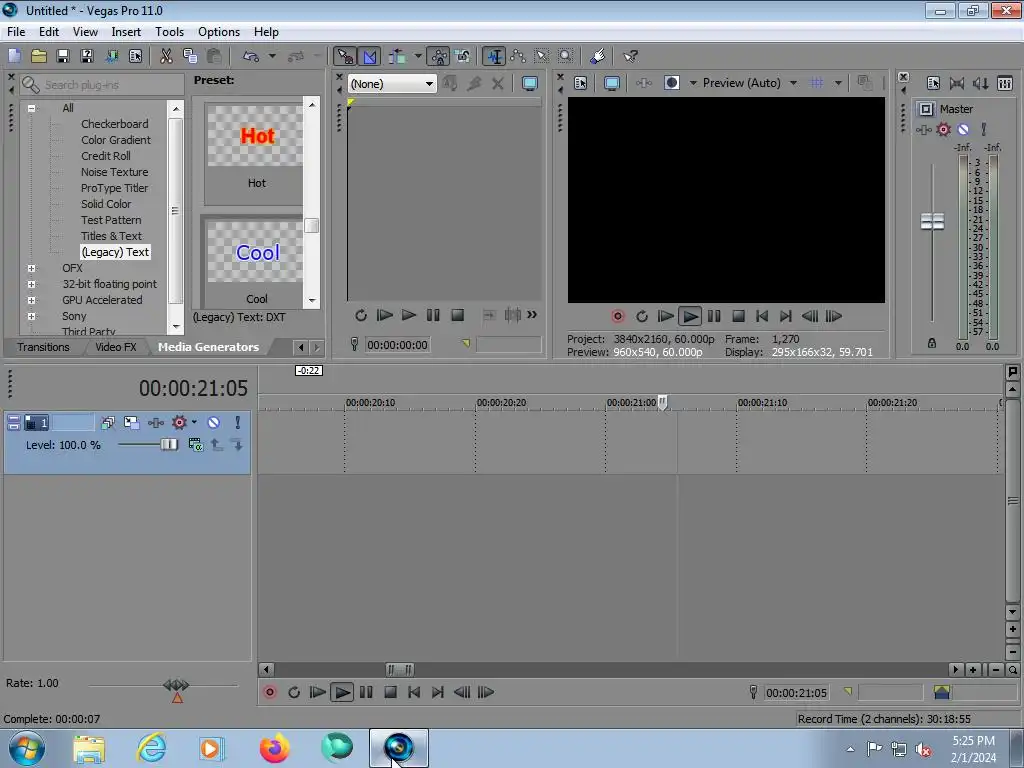The width and height of the screenshot is (1024, 768).
Task: Select the Normal Edit tool
Action: (494, 56)
